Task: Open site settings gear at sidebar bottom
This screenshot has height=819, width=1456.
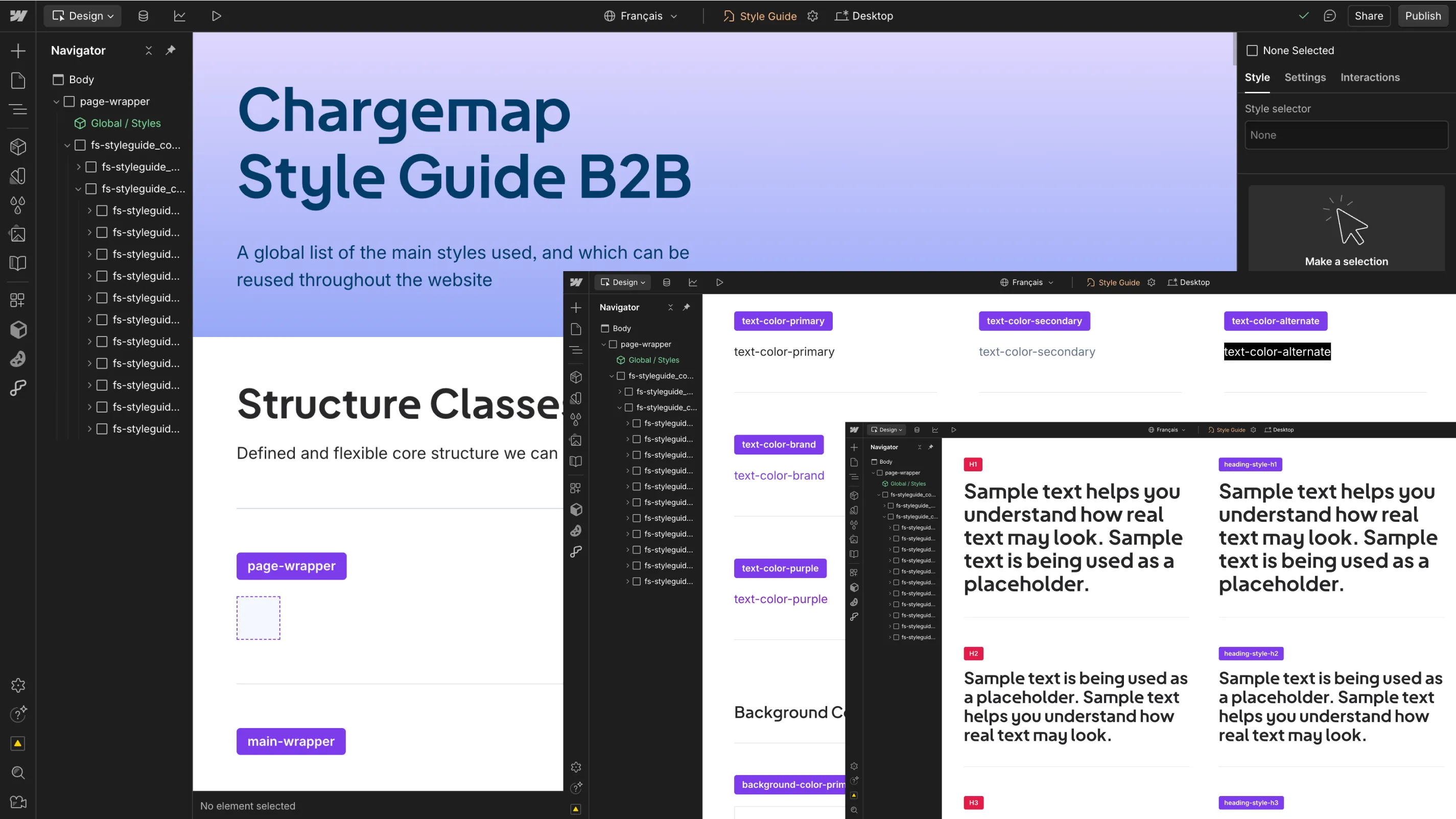Action: [18, 685]
